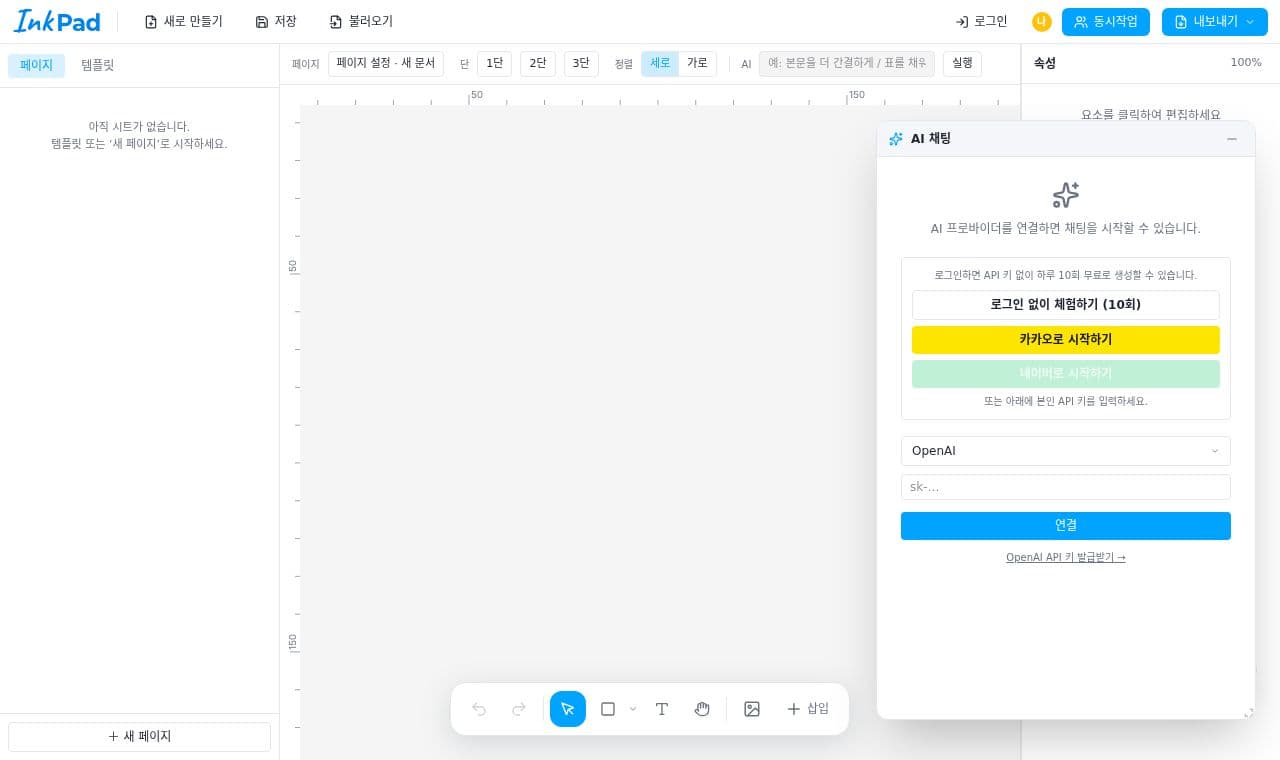This screenshot has width=1280, height=760.
Task: Select 3단 column layout
Action: pos(581,63)
